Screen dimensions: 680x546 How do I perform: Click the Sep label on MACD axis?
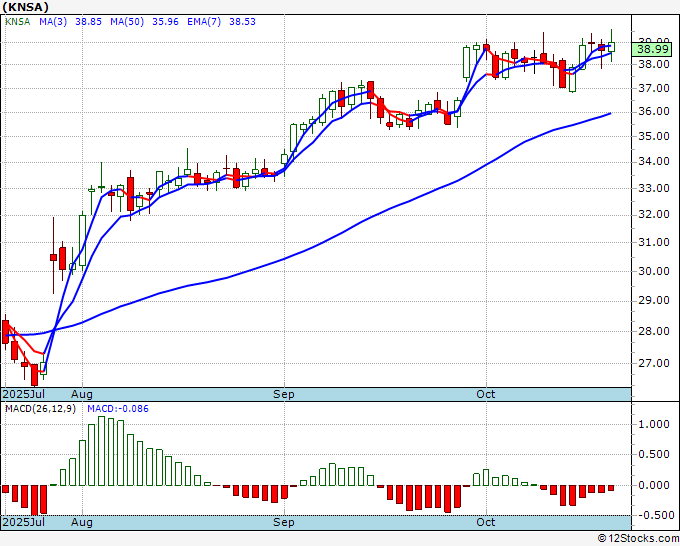(284, 522)
